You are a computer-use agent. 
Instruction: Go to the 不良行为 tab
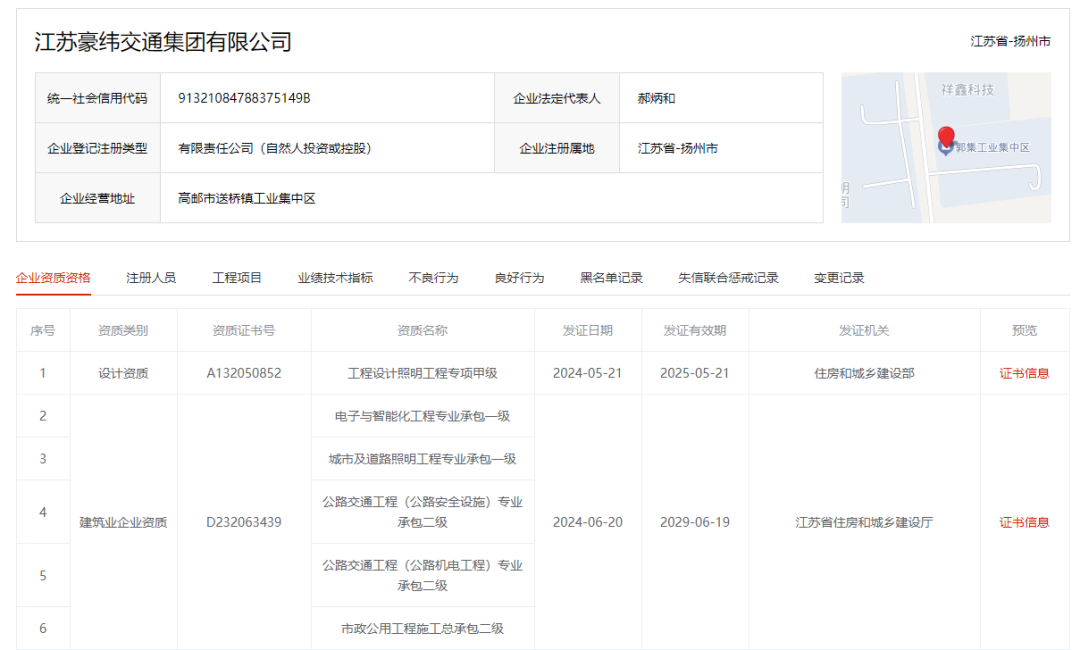(433, 277)
